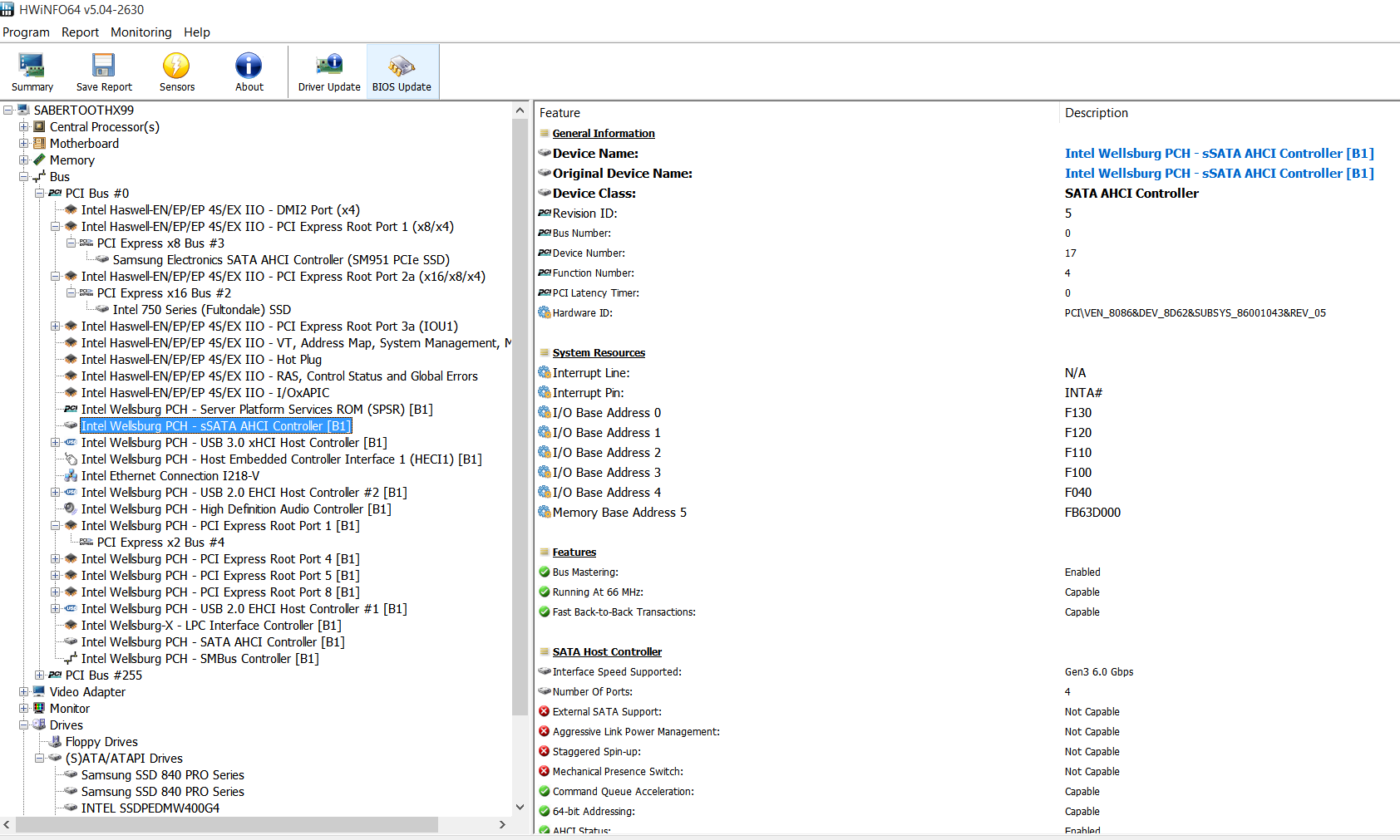This screenshot has width=1400, height=840.
Task: Click the tree horizontal scrollbar right arrow
Action: (502, 824)
